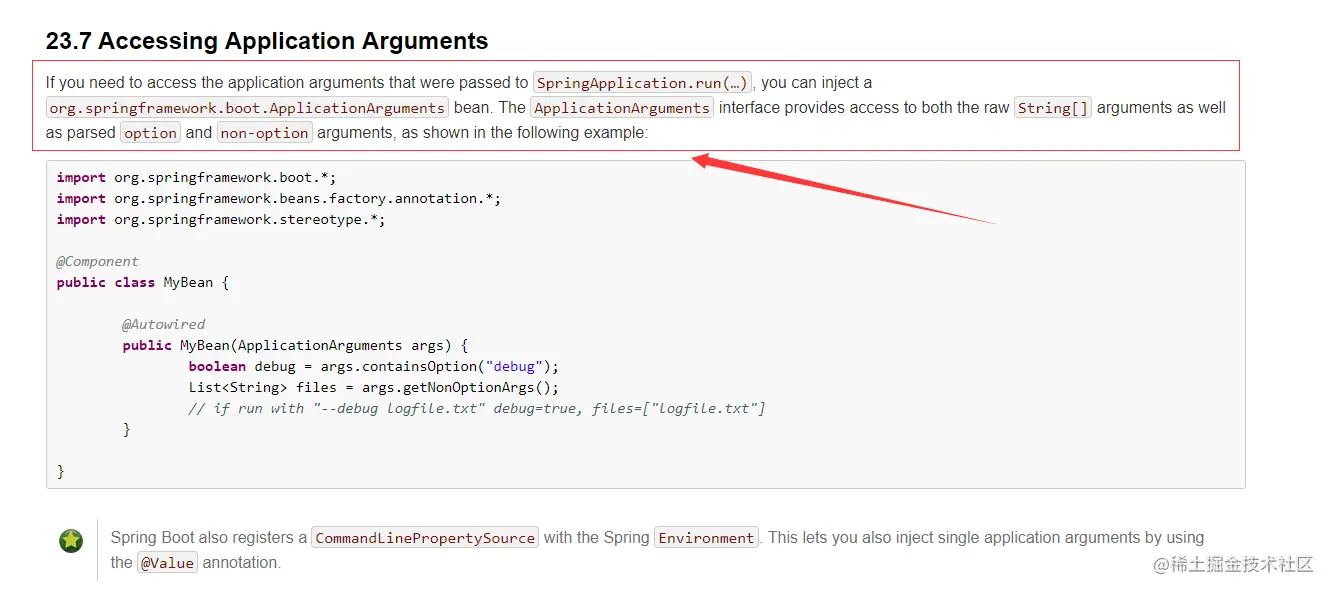Click constructor line "public MyBean(ApplicationArguments args)"
Image resolution: width=1332 pixels, height=593 pixels.
point(296,345)
